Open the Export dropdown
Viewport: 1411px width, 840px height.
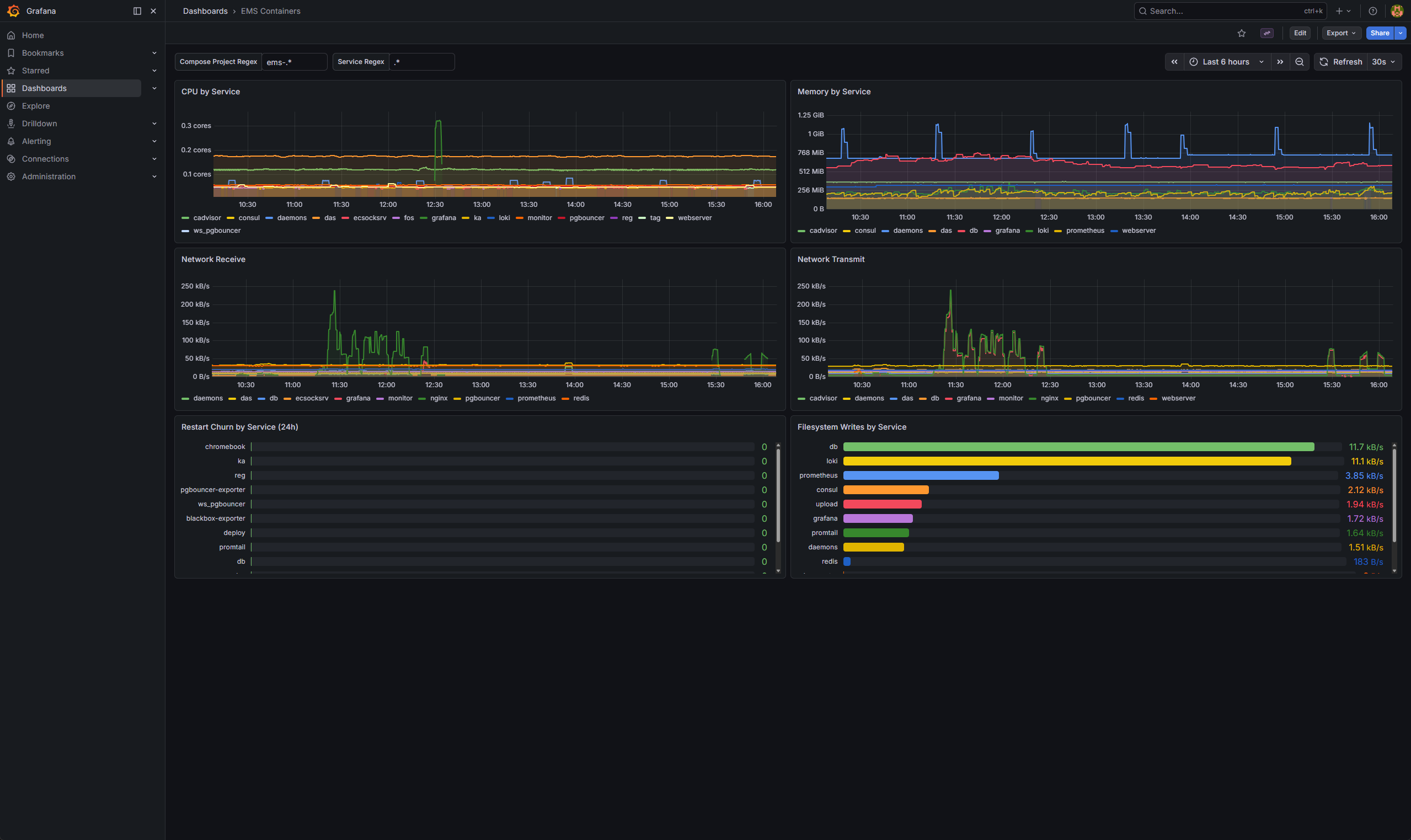1341,33
